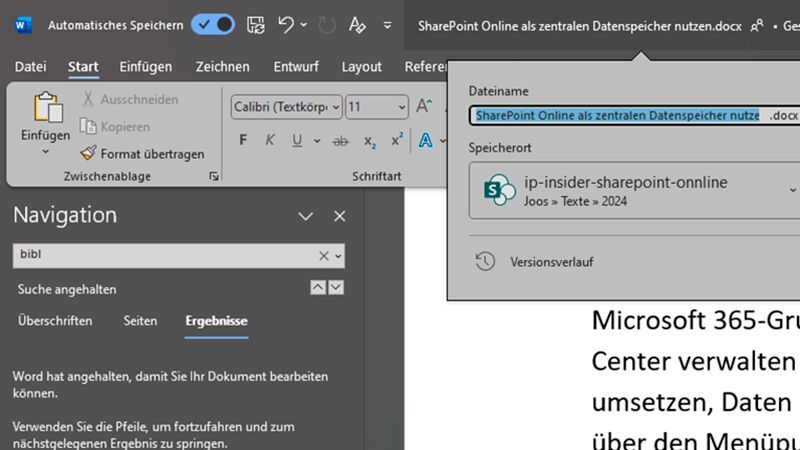Click the document title in title bar

[580, 26]
